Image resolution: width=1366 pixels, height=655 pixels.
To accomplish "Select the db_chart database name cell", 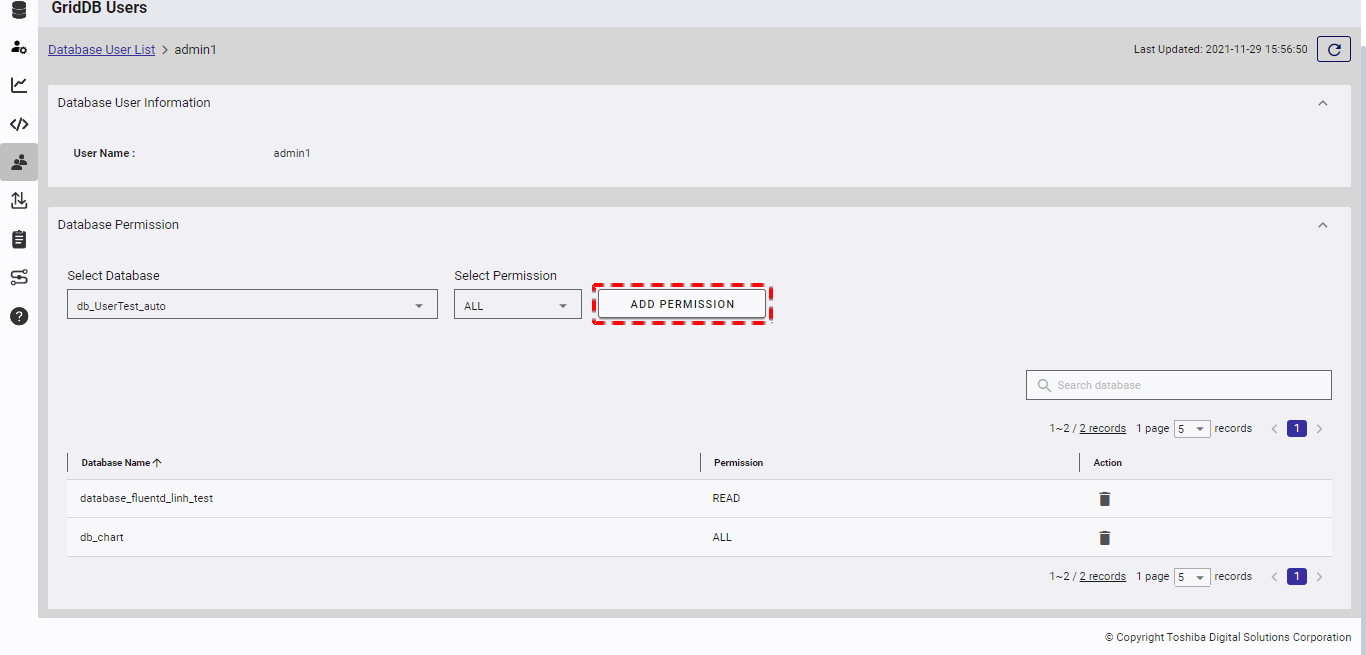I will (102, 538).
